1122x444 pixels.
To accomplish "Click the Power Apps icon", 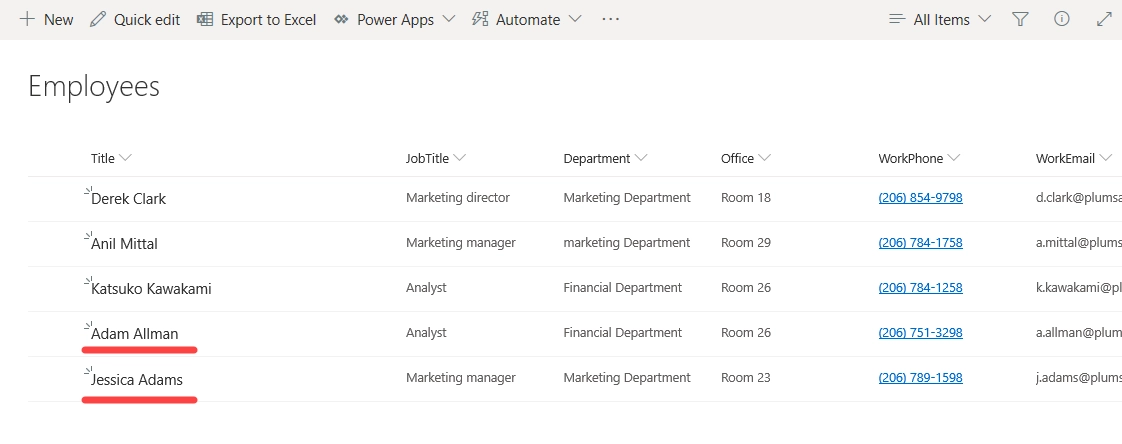I will pyautogui.click(x=341, y=19).
